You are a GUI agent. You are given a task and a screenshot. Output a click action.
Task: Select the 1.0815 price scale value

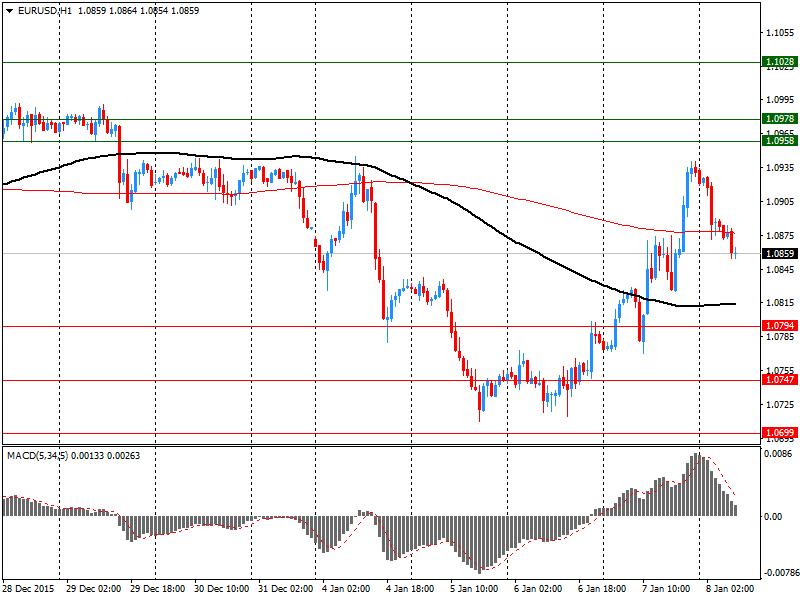click(x=780, y=303)
